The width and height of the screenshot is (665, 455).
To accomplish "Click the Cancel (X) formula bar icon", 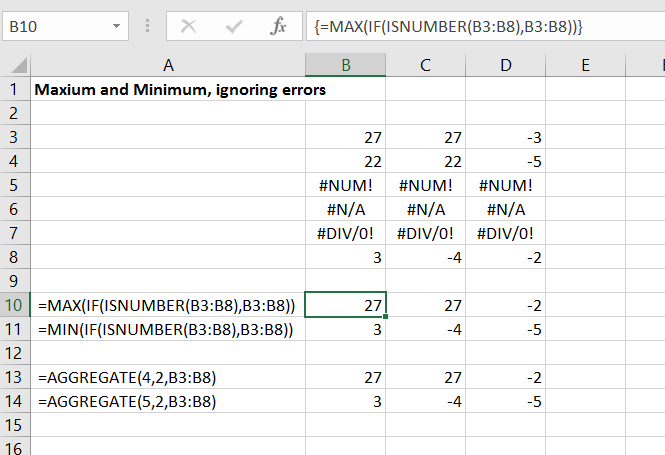I will pyautogui.click(x=188, y=27).
